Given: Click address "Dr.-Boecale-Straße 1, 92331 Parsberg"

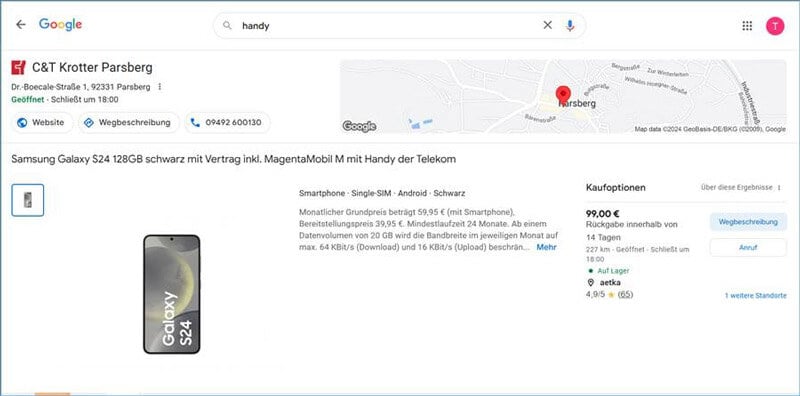Looking at the screenshot, I should pos(81,87).
